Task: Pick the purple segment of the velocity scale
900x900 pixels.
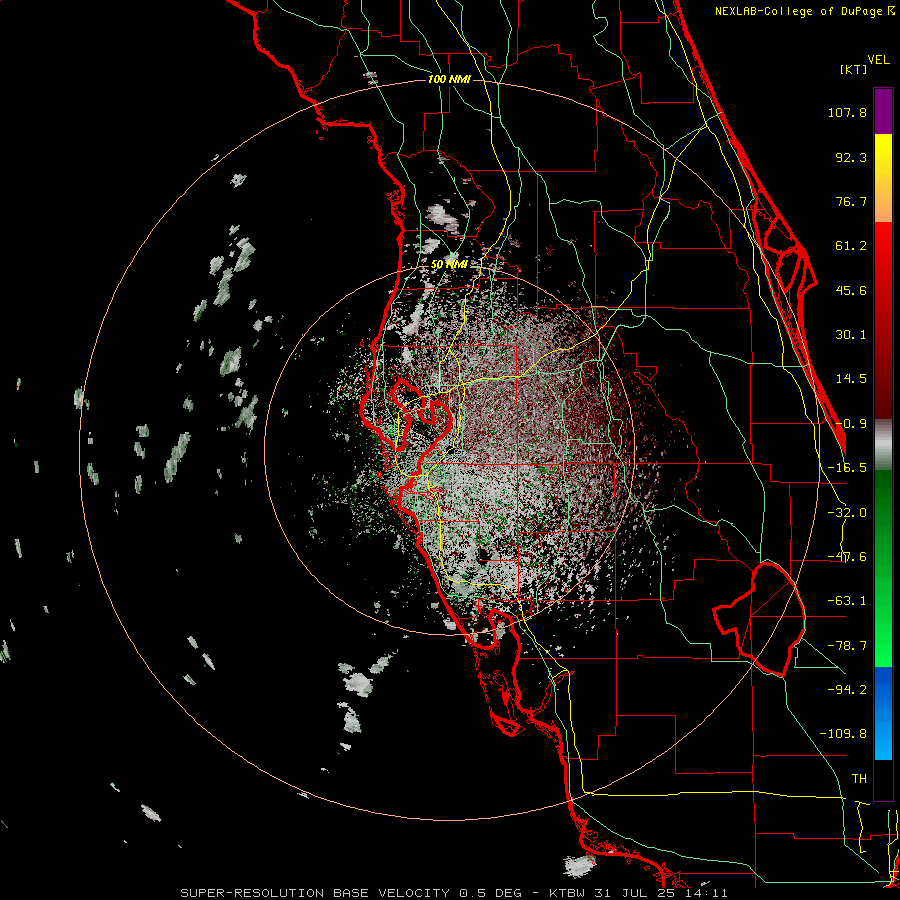Action: [883, 111]
